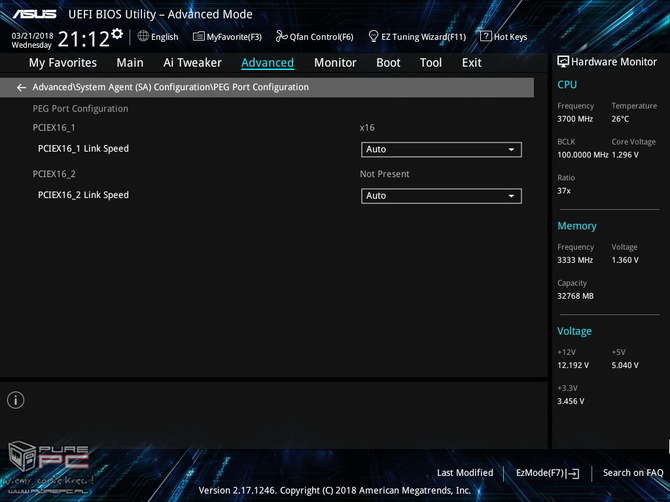Launch EZ Tuning Wizard(F11)
Image resolution: width=670 pixels, height=502 pixels.
click(x=423, y=37)
